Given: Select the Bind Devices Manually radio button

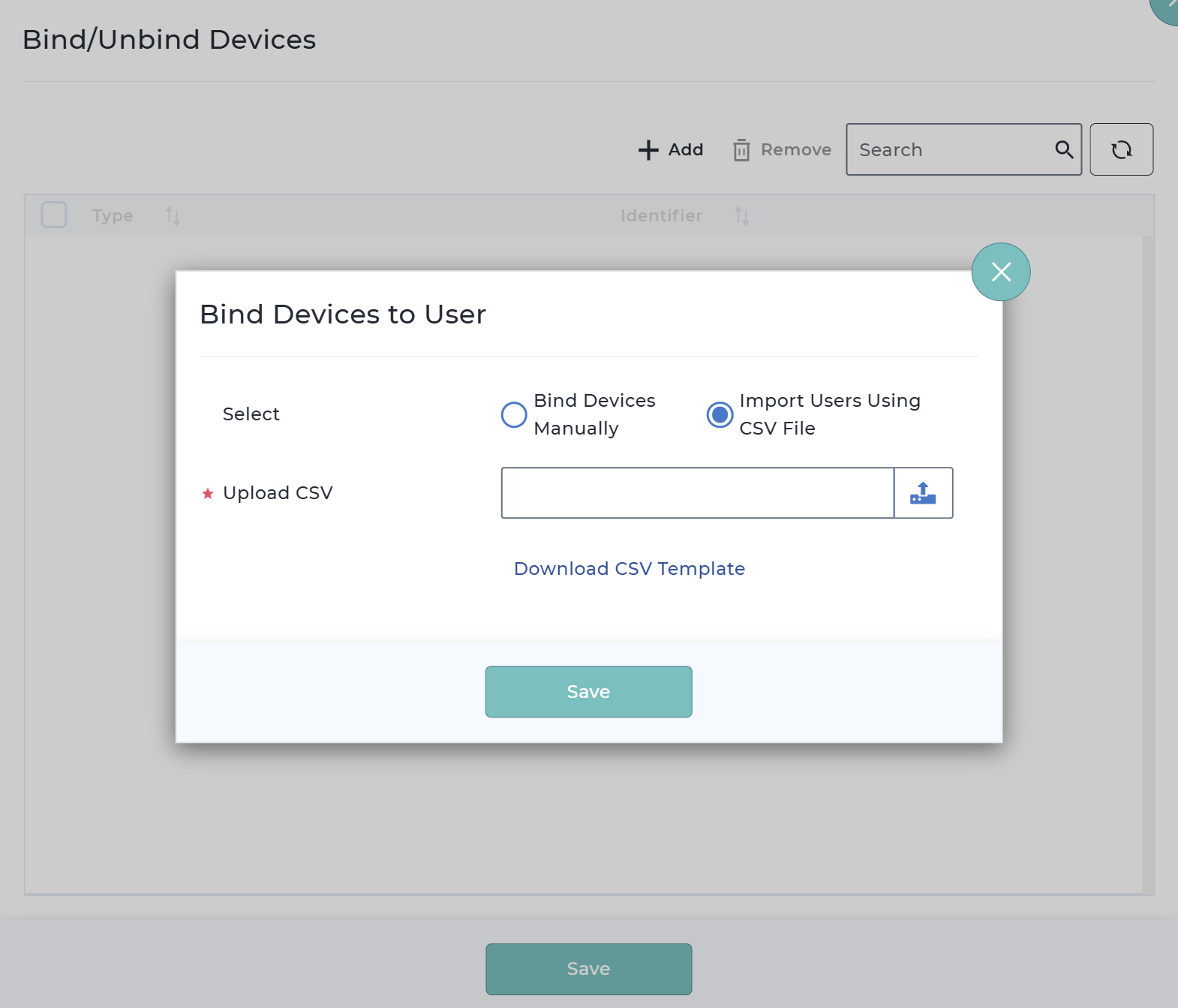Looking at the screenshot, I should [x=514, y=414].
